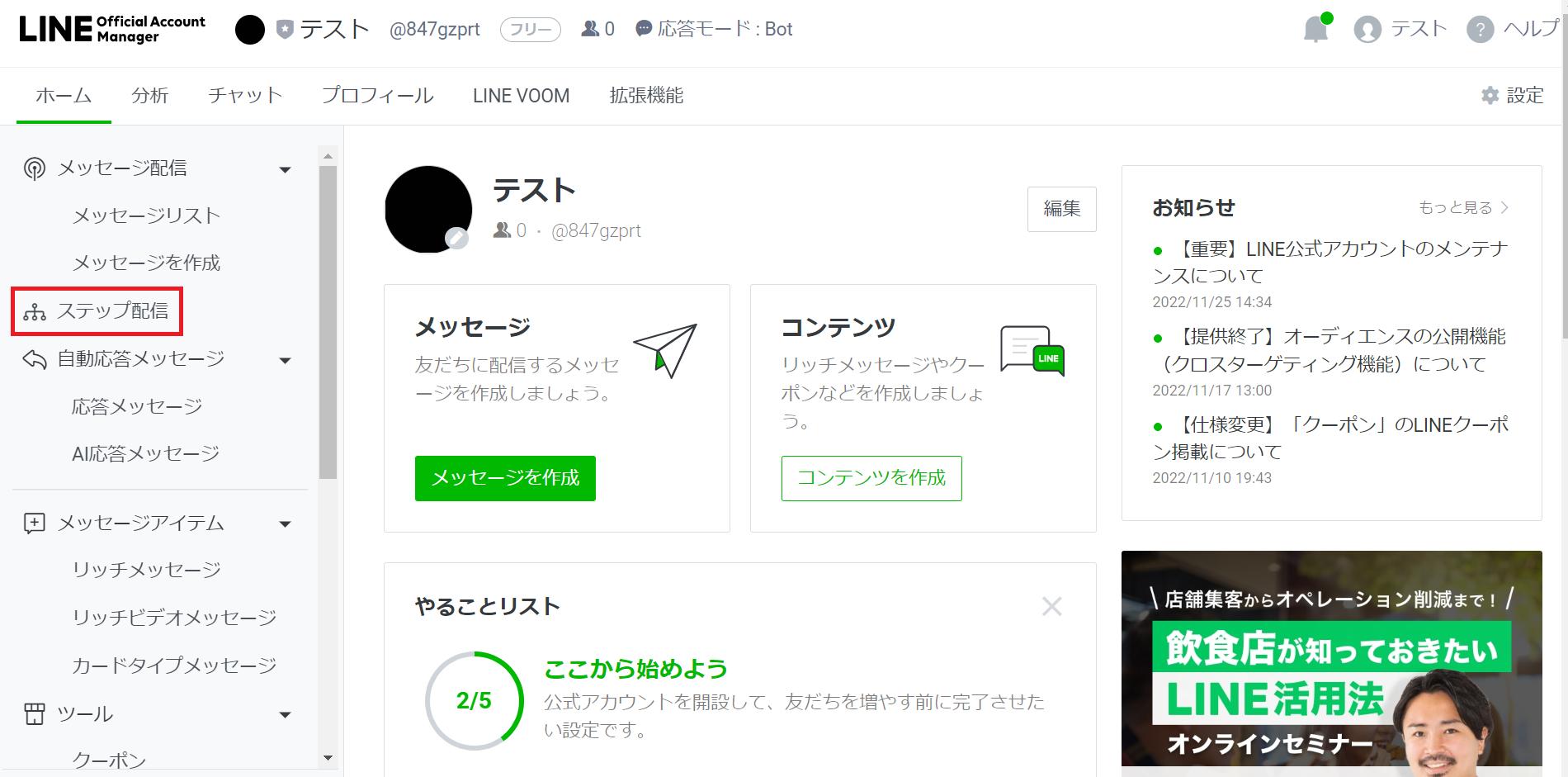The height and width of the screenshot is (777, 1568).
Task: Open リッチメッセージ in the sidebar
Action: pyautogui.click(x=147, y=571)
